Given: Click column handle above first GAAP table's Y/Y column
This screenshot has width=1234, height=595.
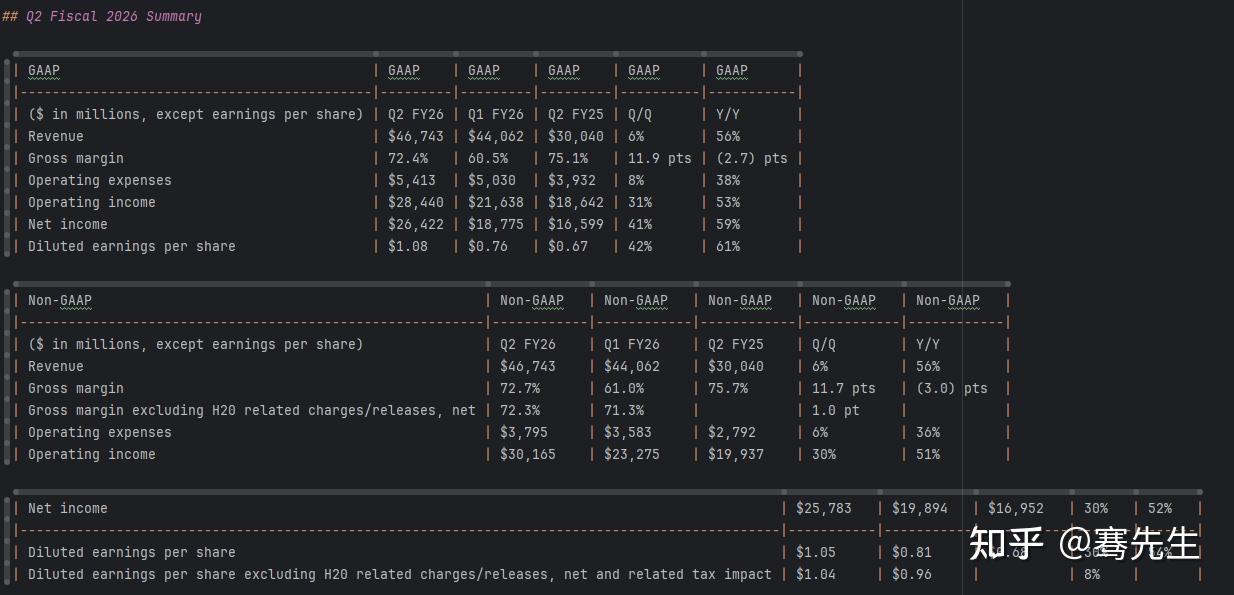Looking at the screenshot, I should click(750, 54).
